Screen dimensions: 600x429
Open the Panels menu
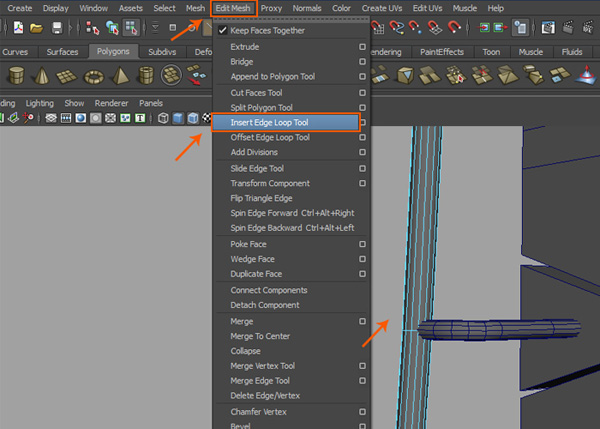tap(151, 103)
